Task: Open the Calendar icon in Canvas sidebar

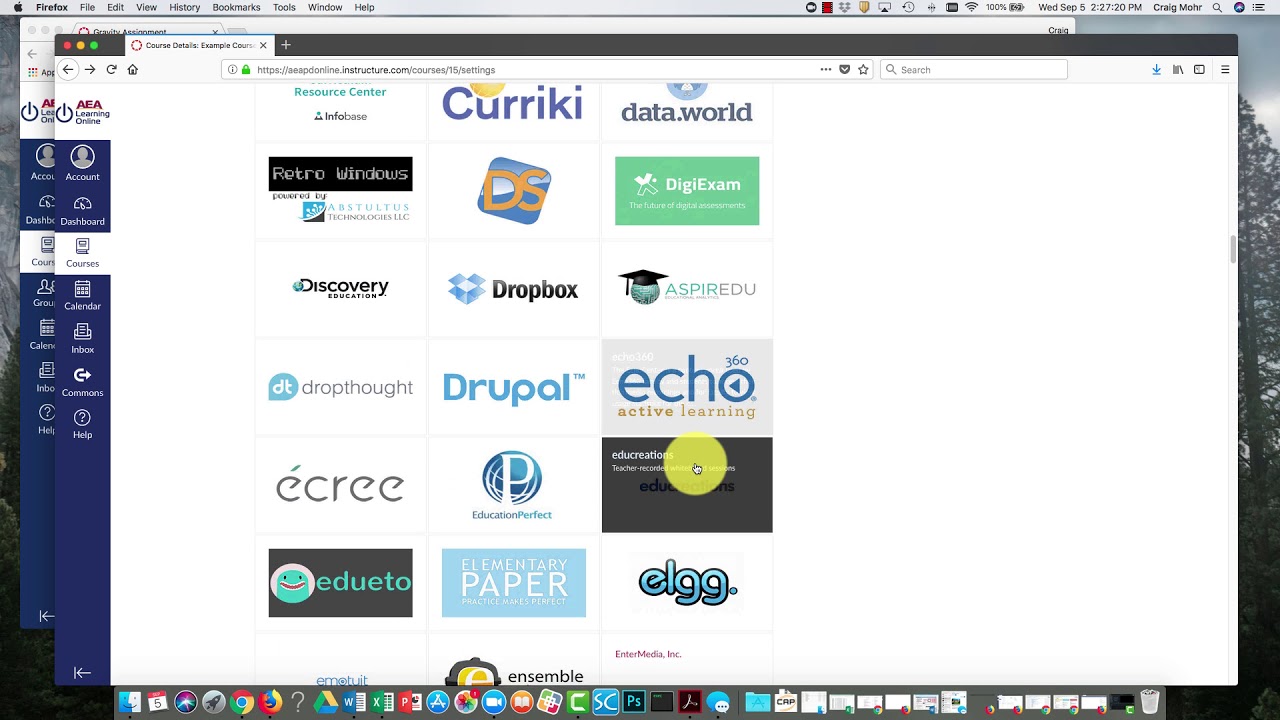Action: click(82, 296)
